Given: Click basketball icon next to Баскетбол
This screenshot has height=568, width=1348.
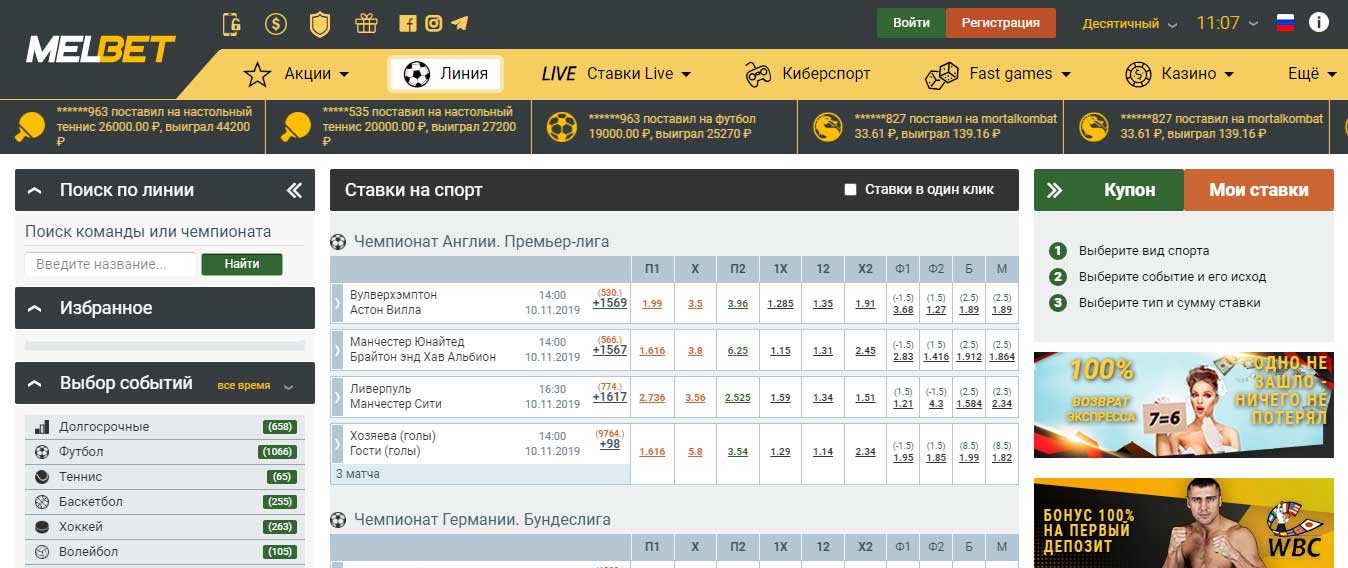Looking at the screenshot, I should pyautogui.click(x=42, y=502).
